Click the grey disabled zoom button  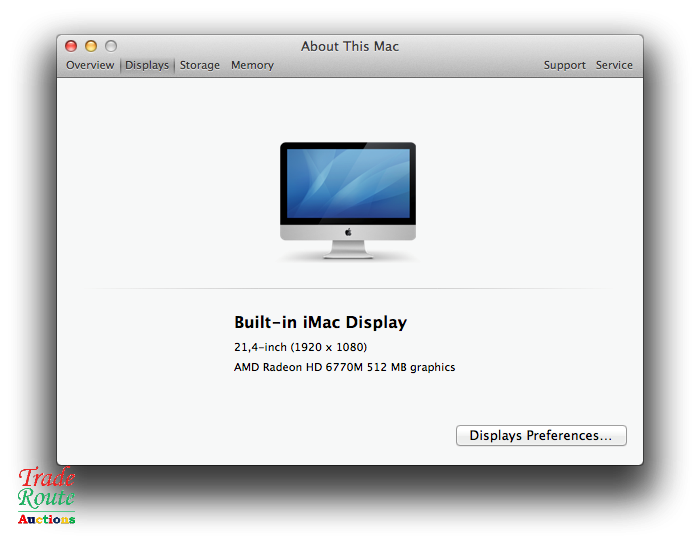point(111,46)
